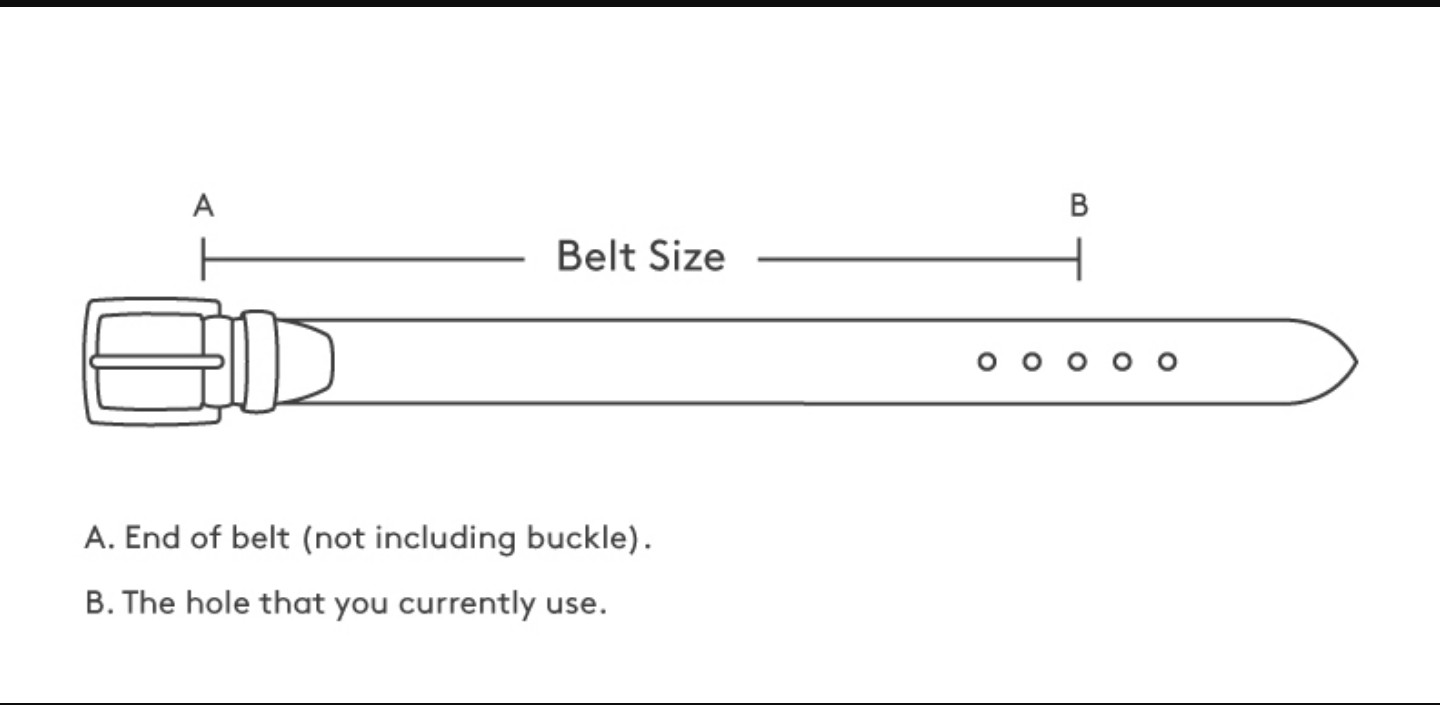
Task: Click measurement line right of "Belt Size"
Action: (x=917, y=260)
